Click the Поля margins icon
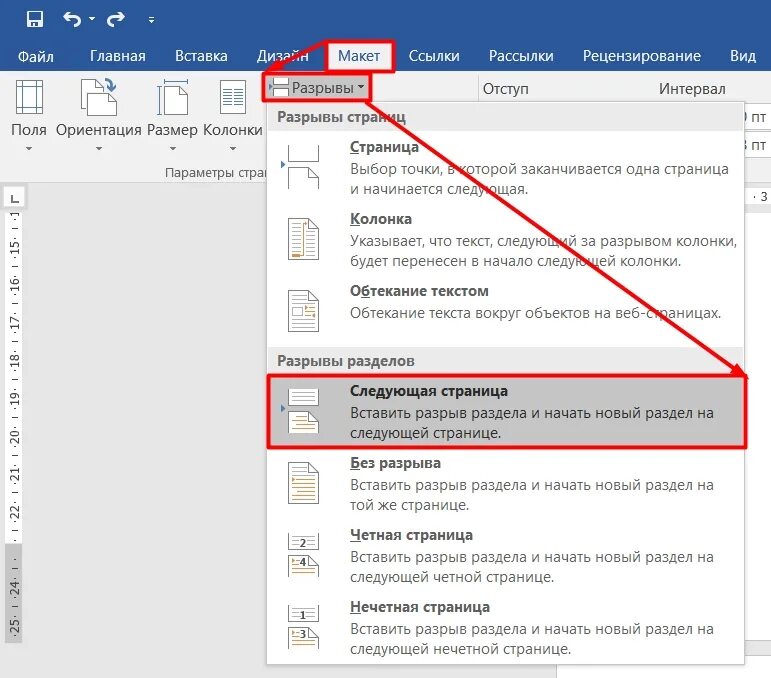The image size is (771, 678). click(x=30, y=97)
